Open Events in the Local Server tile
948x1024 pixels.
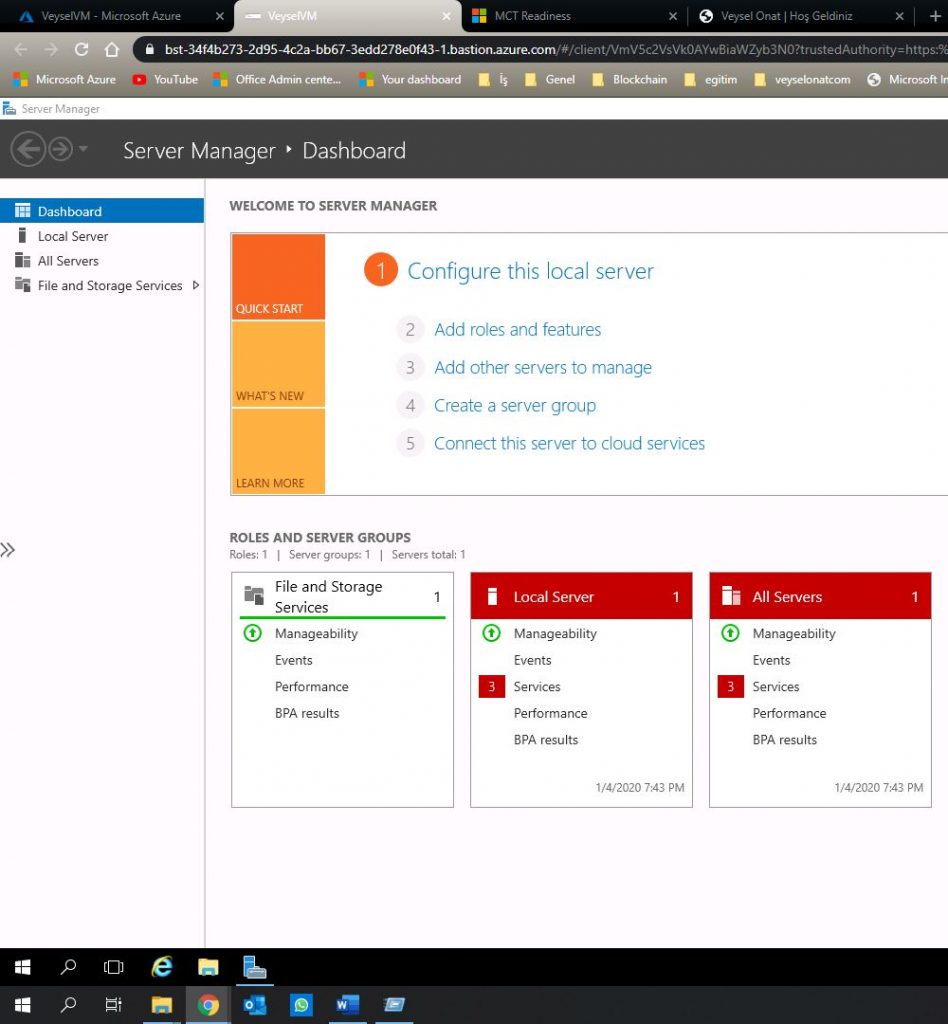[x=532, y=660]
